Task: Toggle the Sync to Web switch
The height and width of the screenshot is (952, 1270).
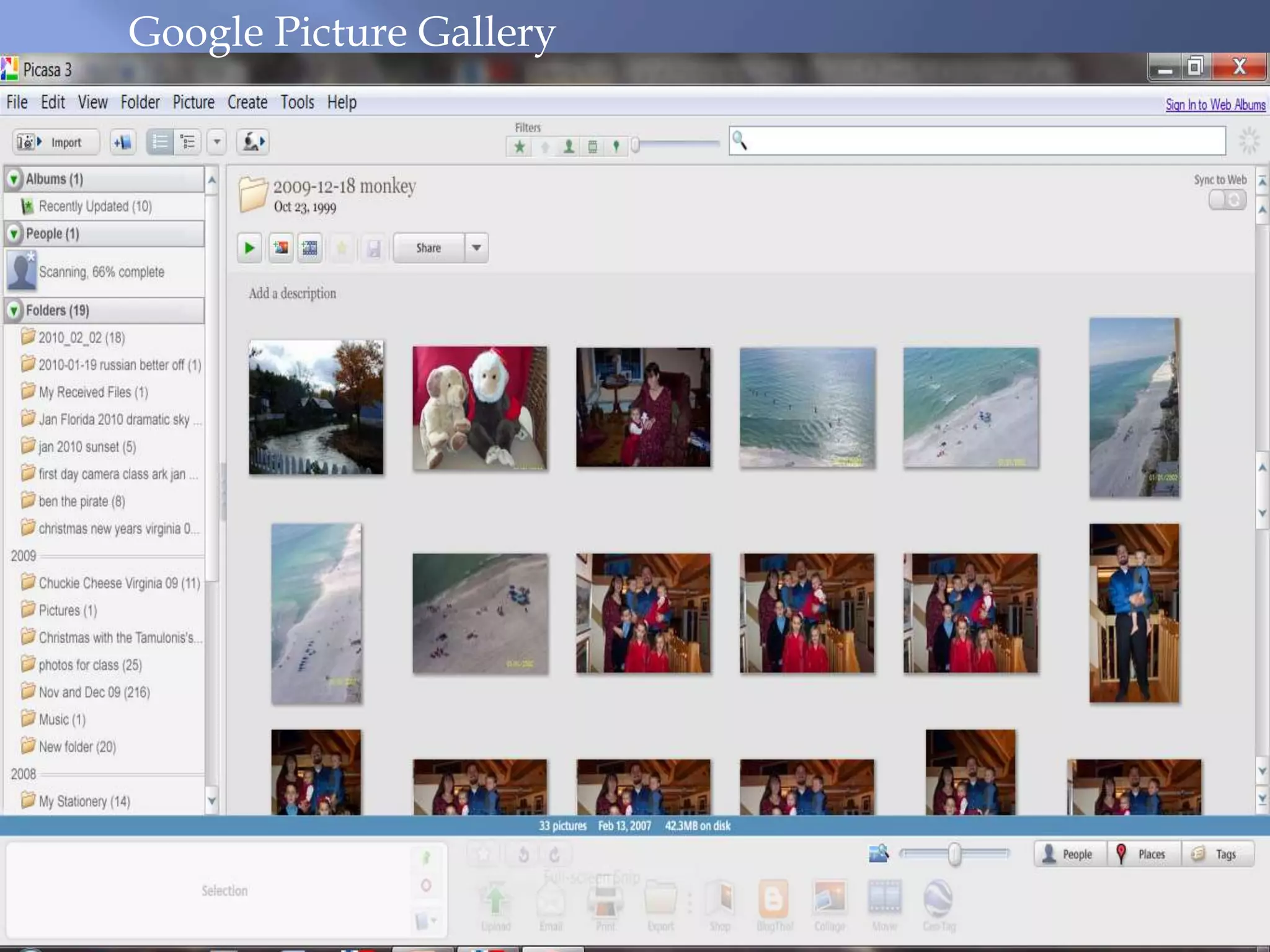Action: 1227,200
